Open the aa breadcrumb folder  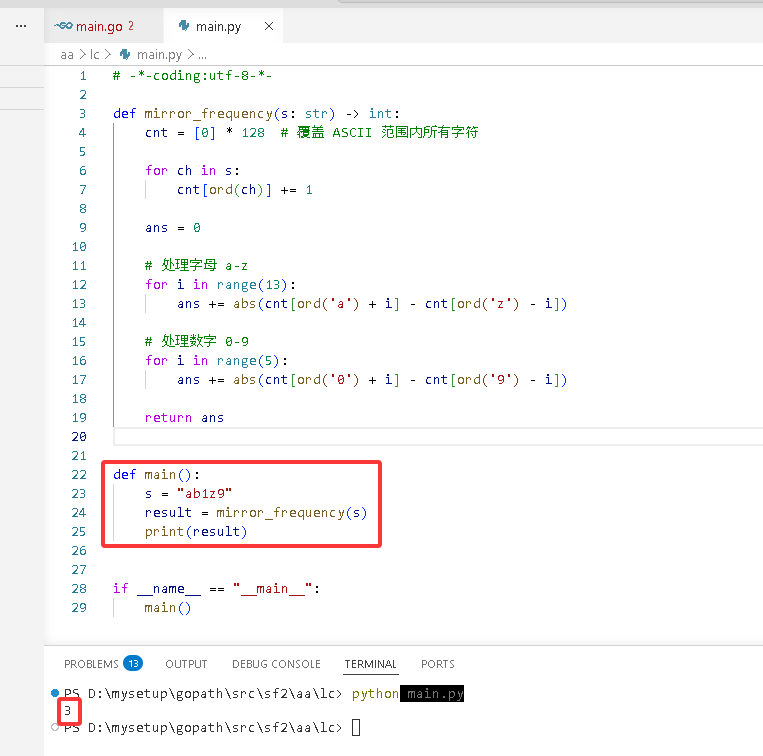point(67,54)
